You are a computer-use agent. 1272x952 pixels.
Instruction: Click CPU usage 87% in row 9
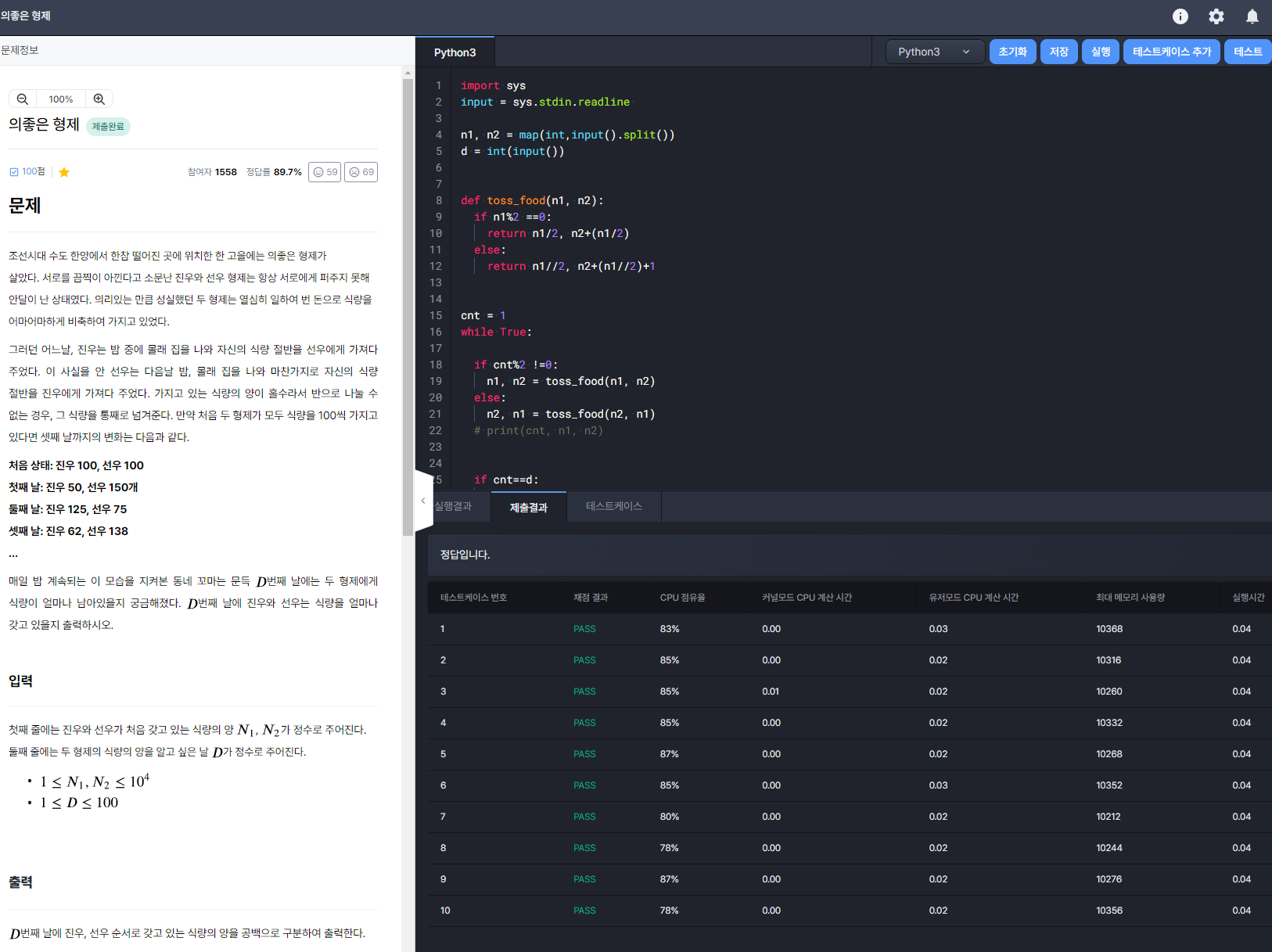click(x=670, y=879)
